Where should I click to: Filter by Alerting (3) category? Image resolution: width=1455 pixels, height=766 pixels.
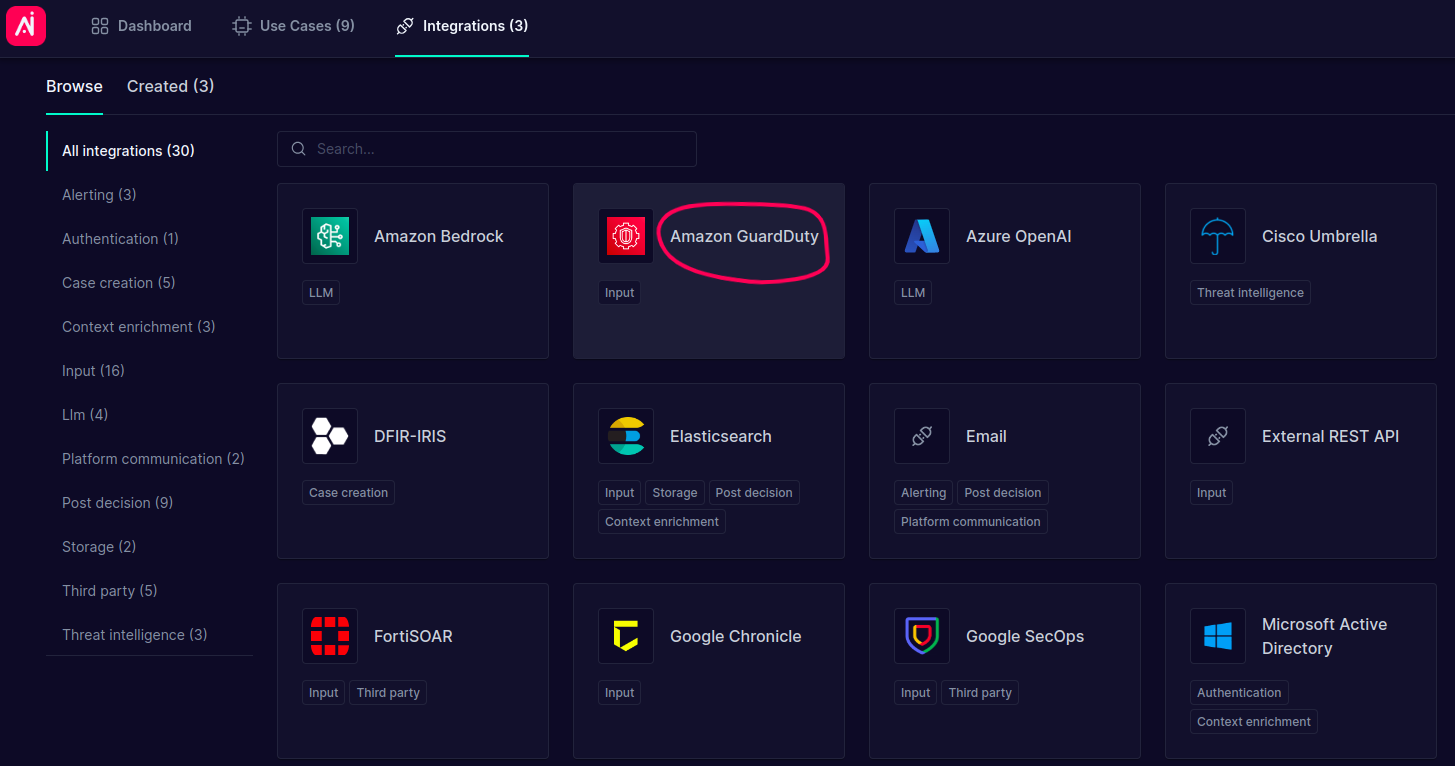click(99, 195)
